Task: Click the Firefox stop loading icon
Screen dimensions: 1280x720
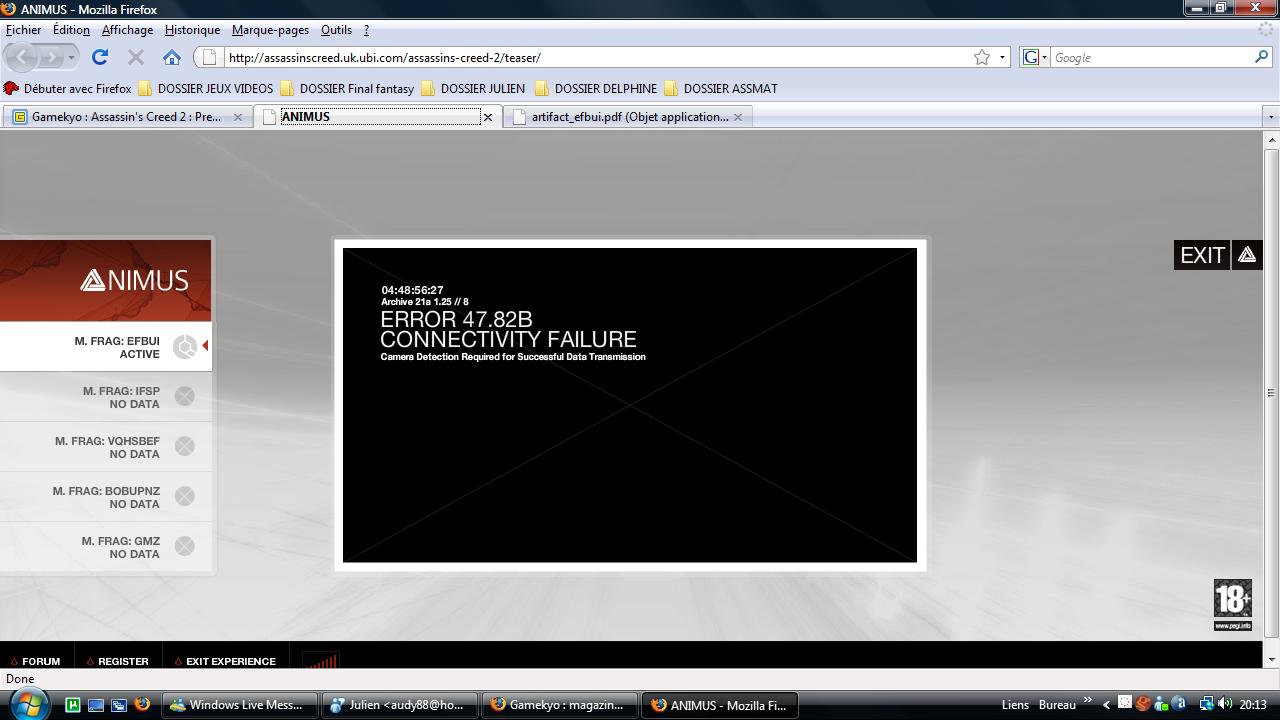Action: (136, 57)
